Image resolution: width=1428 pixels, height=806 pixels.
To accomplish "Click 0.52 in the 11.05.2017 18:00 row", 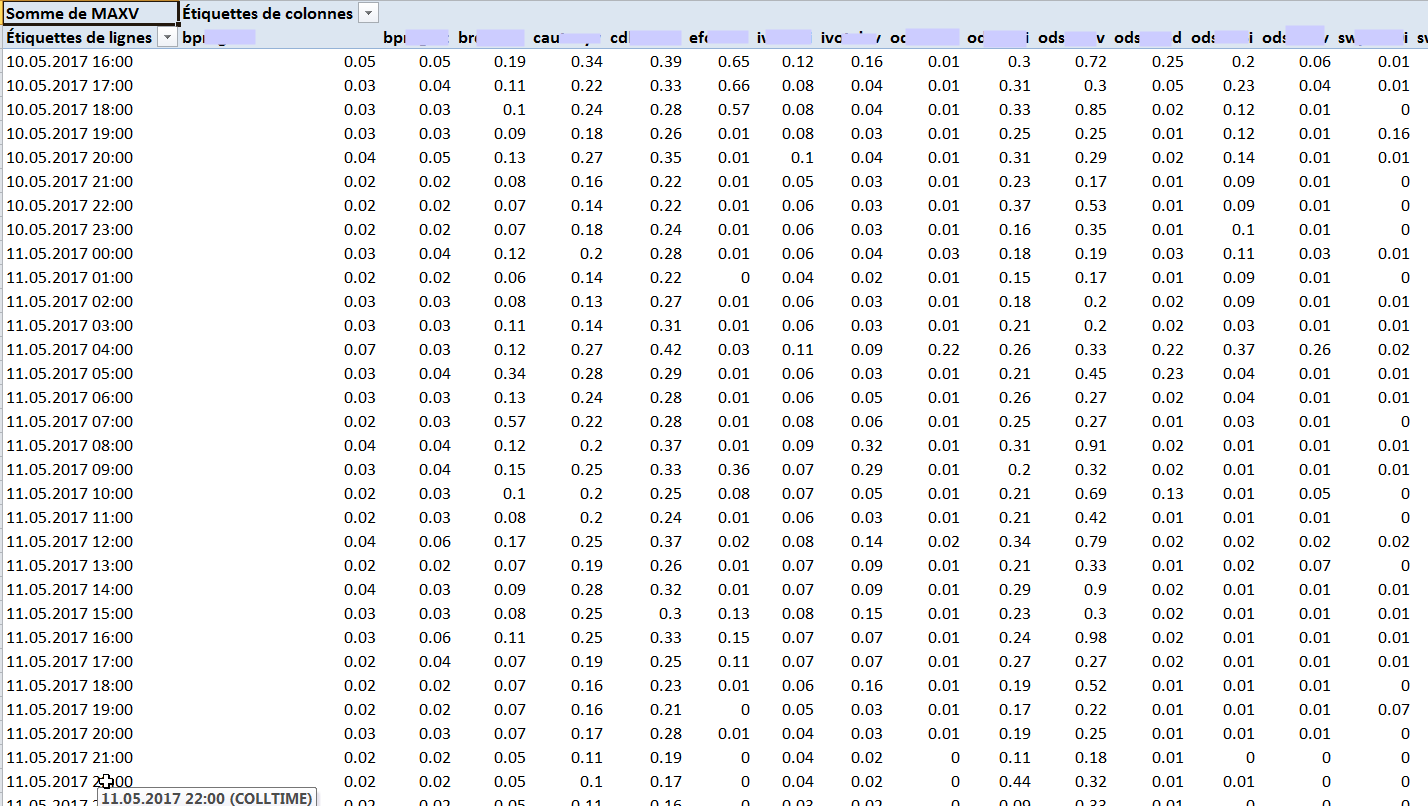I will (1091, 686).
